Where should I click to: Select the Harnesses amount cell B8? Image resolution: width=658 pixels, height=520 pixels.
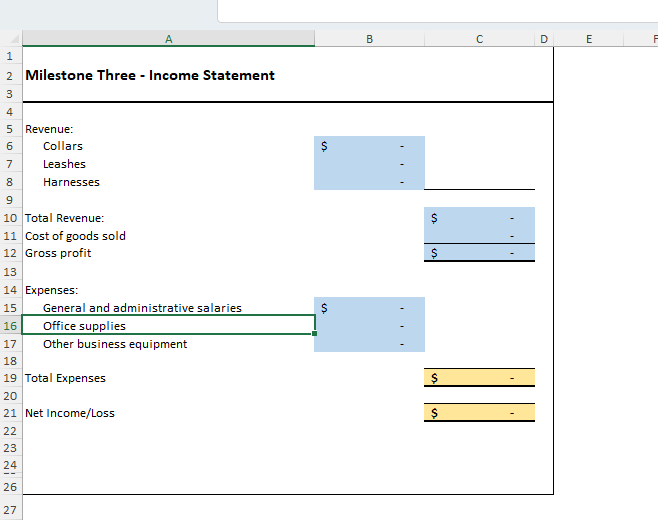click(369, 182)
